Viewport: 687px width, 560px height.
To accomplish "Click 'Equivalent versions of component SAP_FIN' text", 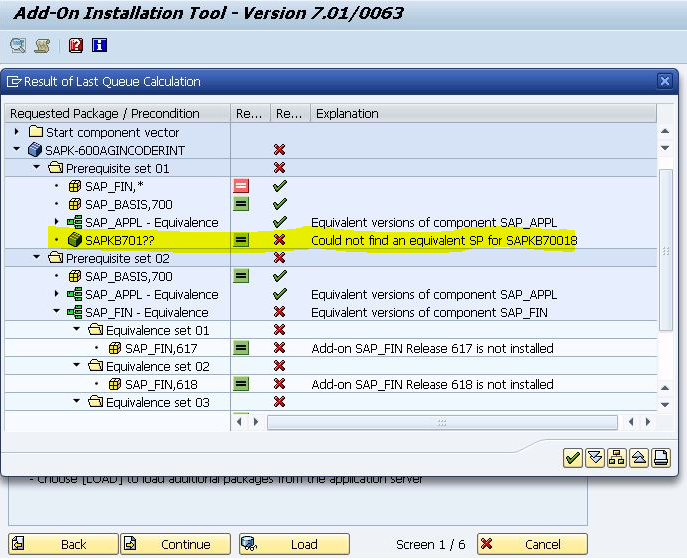I will (429, 312).
